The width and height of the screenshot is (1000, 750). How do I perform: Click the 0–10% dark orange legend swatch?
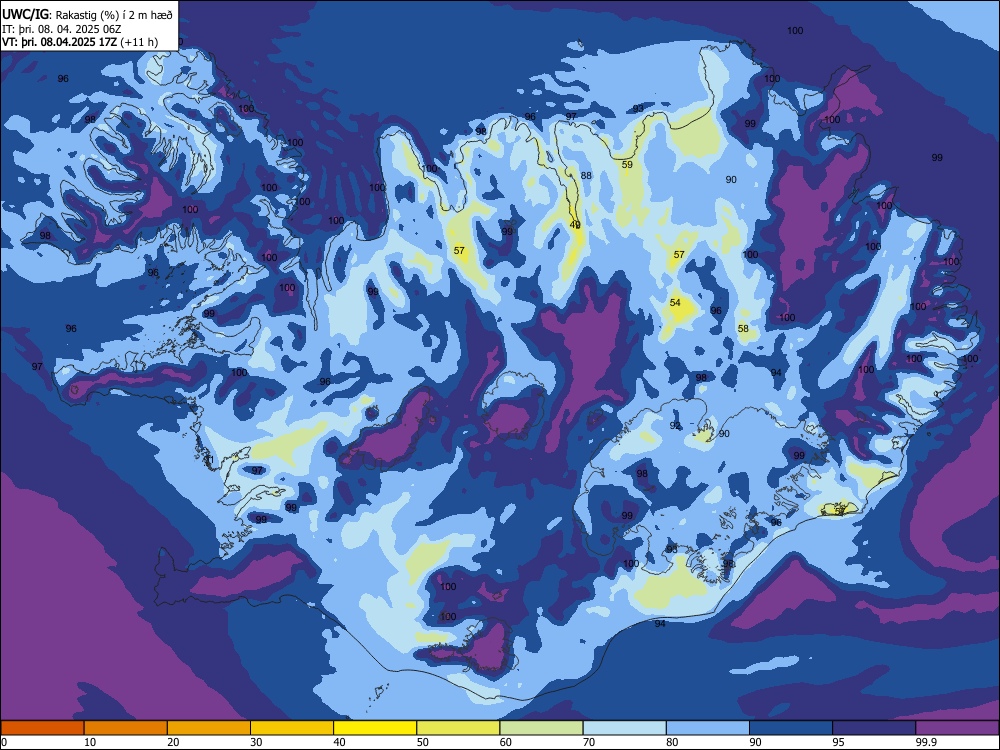pos(43,728)
